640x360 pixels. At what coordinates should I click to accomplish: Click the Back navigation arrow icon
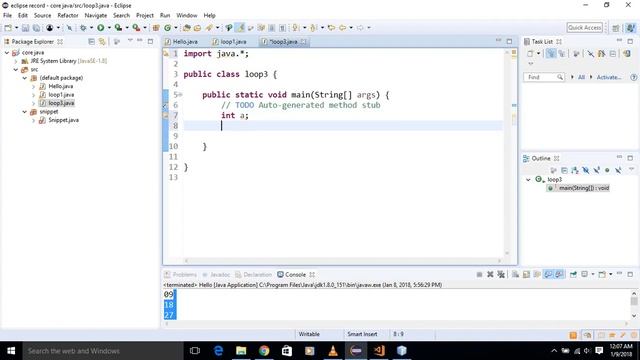pyautogui.click(x=342, y=28)
